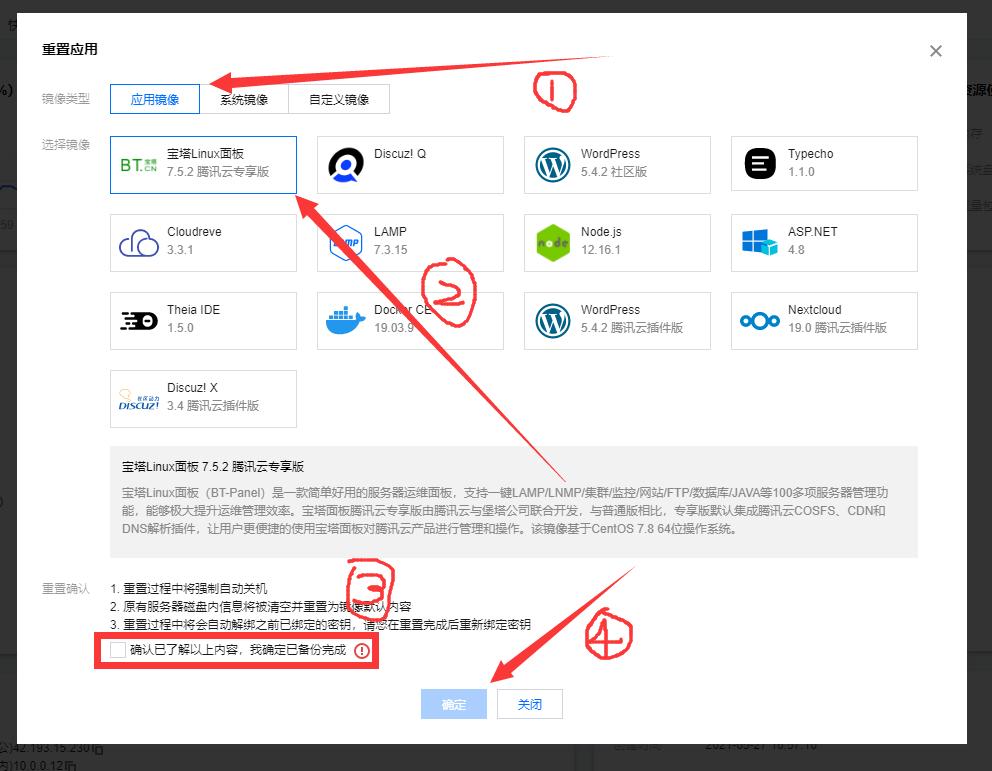Check the 确认已了解以上内容 backup confirmation box

click(x=118, y=650)
